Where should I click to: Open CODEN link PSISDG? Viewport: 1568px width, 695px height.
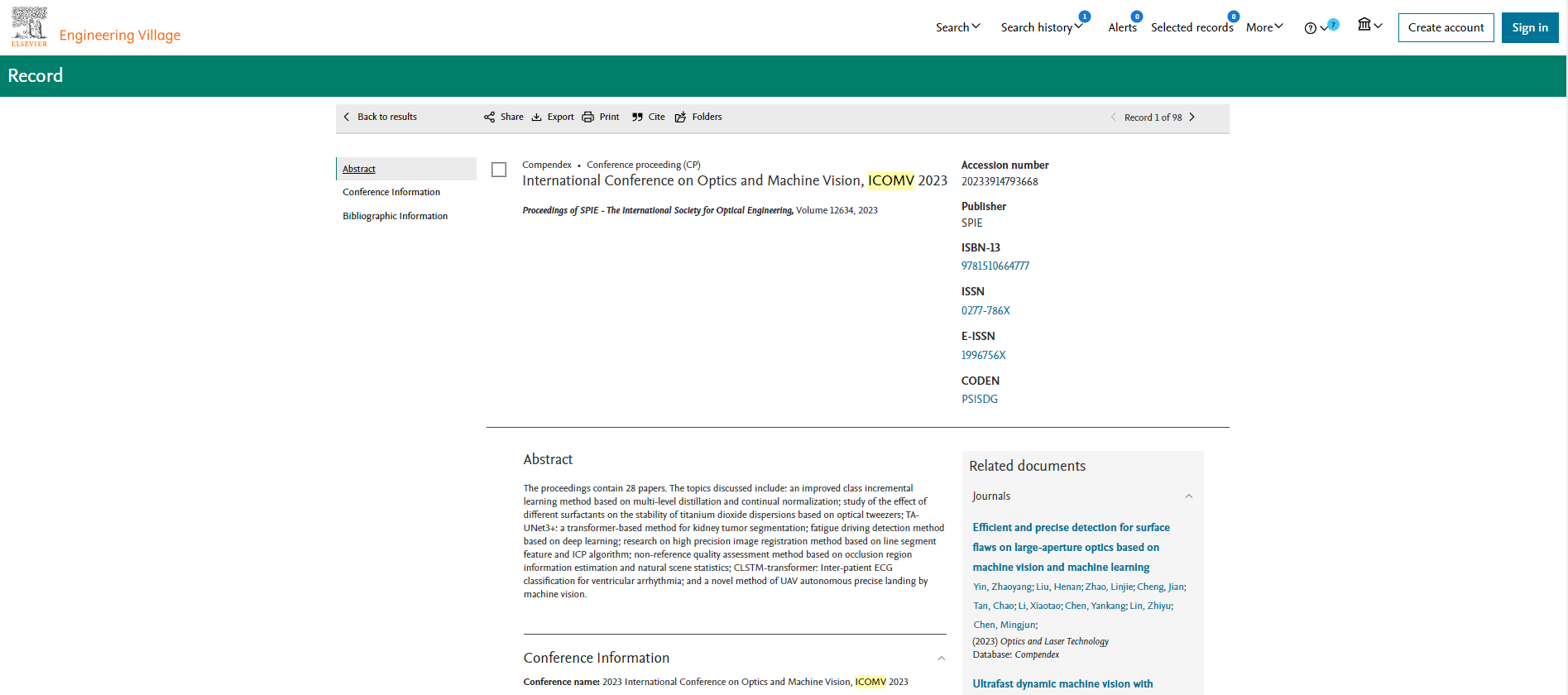(x=980, y=399)
